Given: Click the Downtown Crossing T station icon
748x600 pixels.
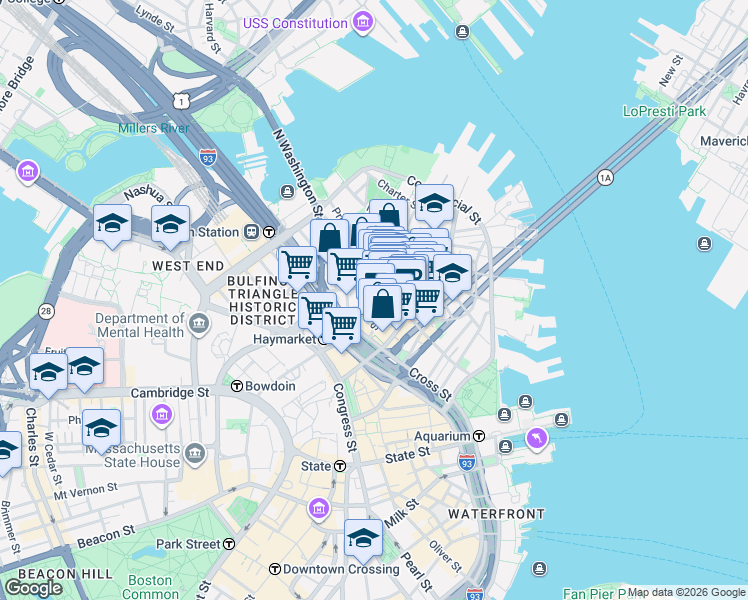Looking at the screenshot, I should [275, 569].
